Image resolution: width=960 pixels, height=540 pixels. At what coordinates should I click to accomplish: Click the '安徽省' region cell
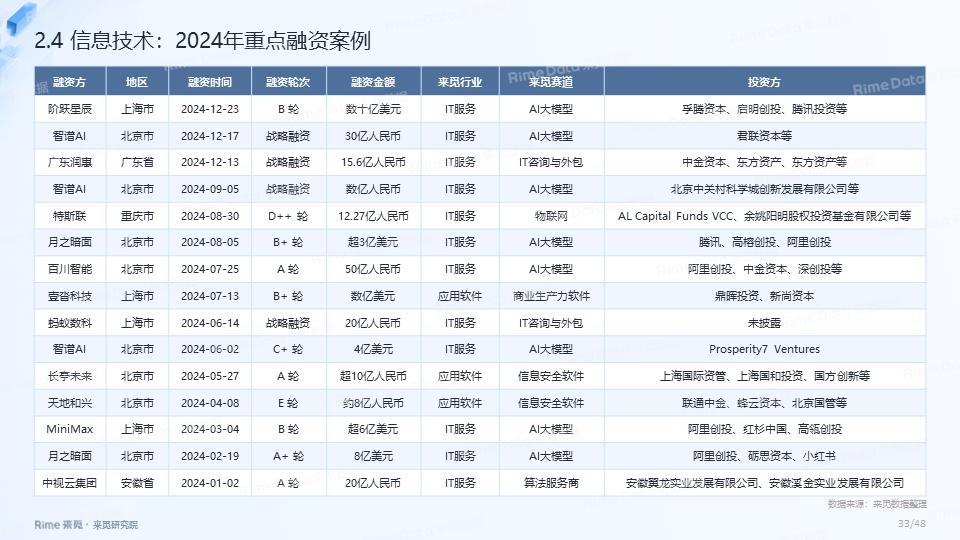click(137, 484)
